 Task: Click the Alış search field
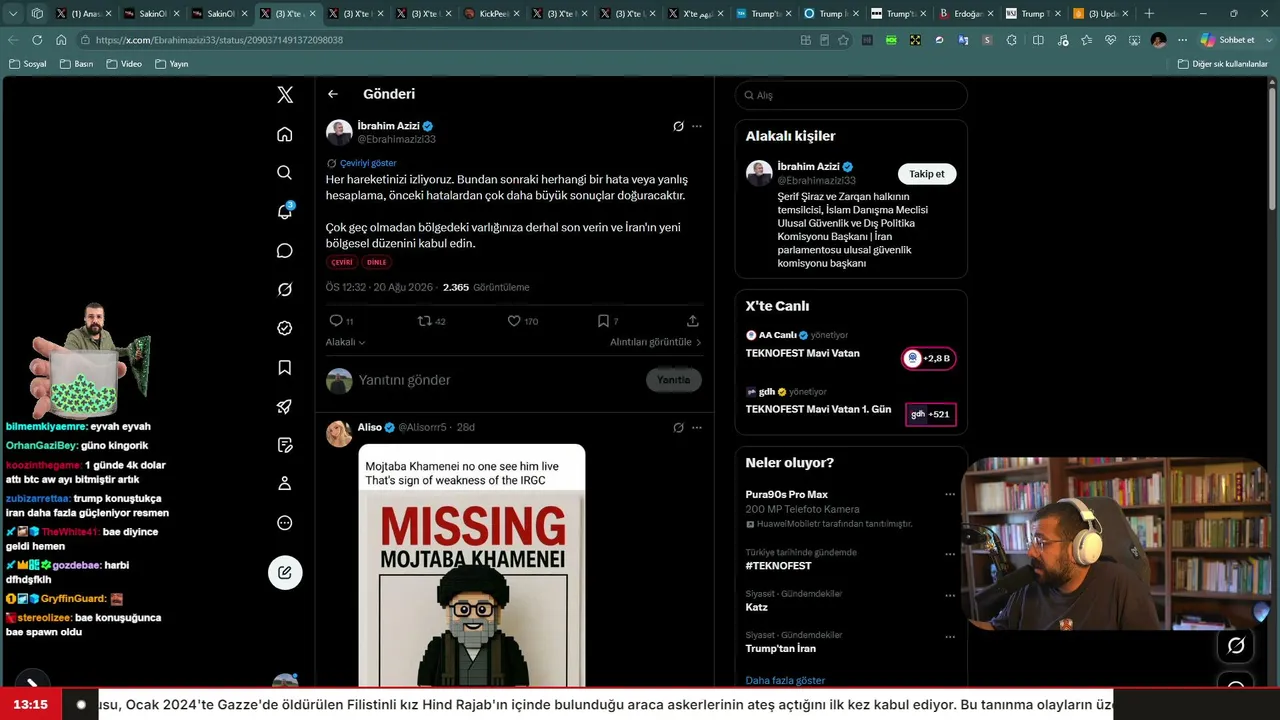pyautogui.click(x=851, y=95)
